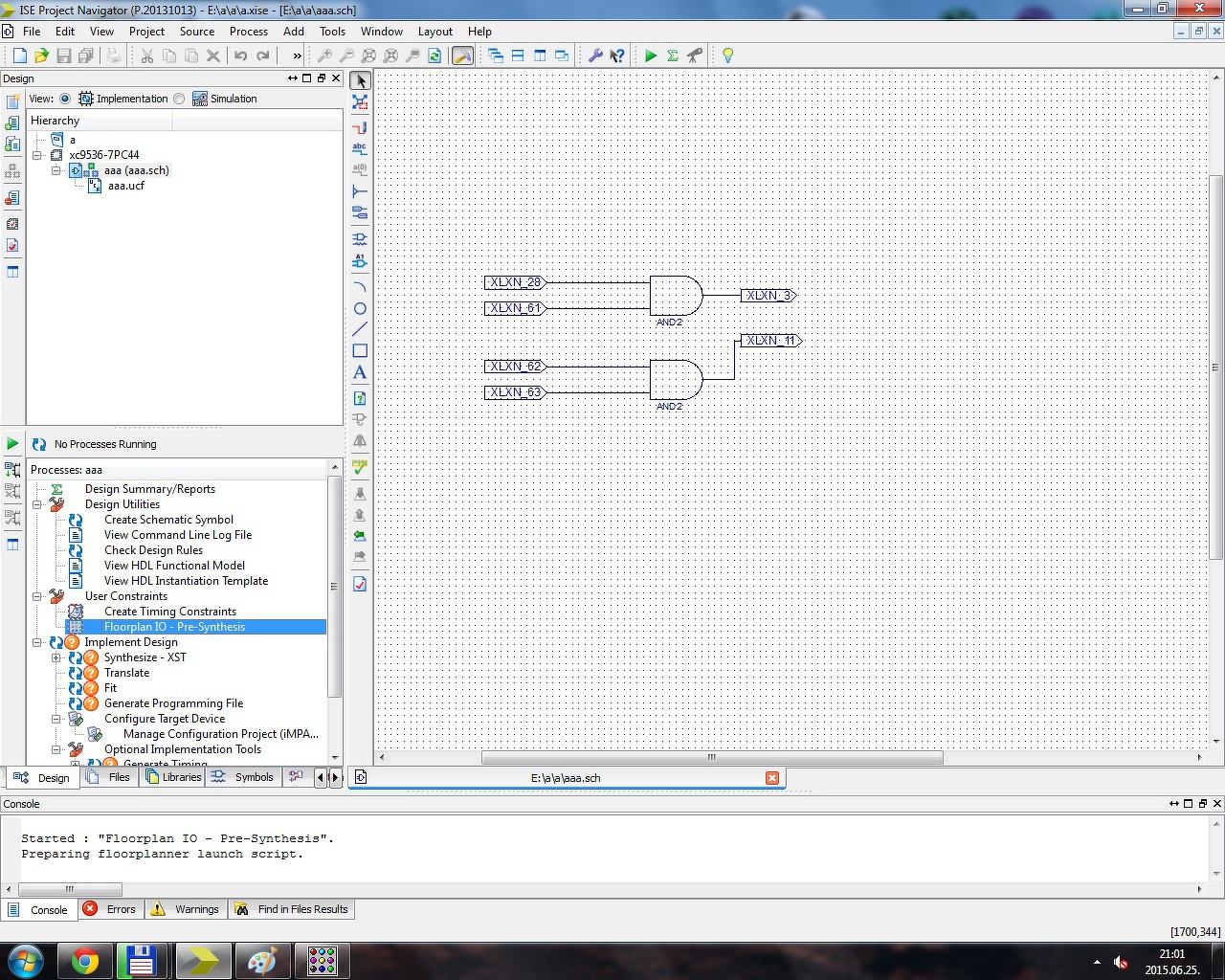
Task: Click the schematic vertical scrollbar thumb
Action: (1216, 367)
